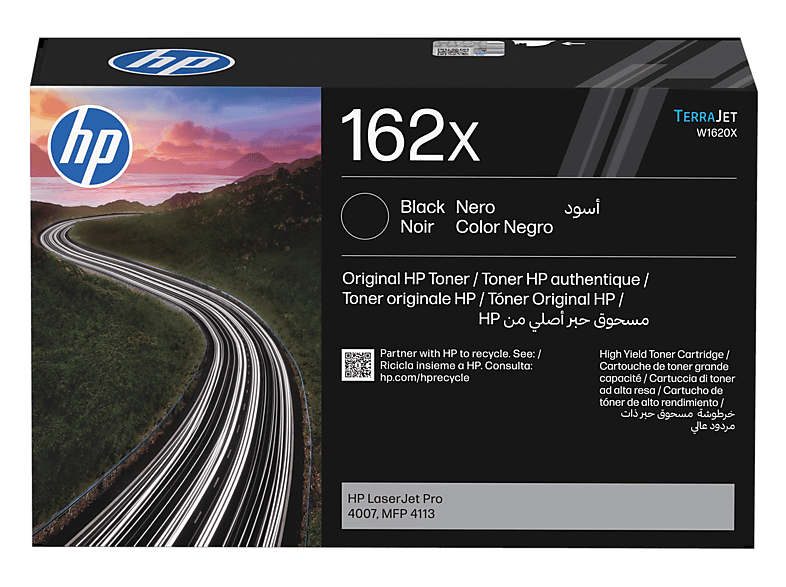Click 'Ricicla insieme a HP. Consulta:' text

pos(456,365)
